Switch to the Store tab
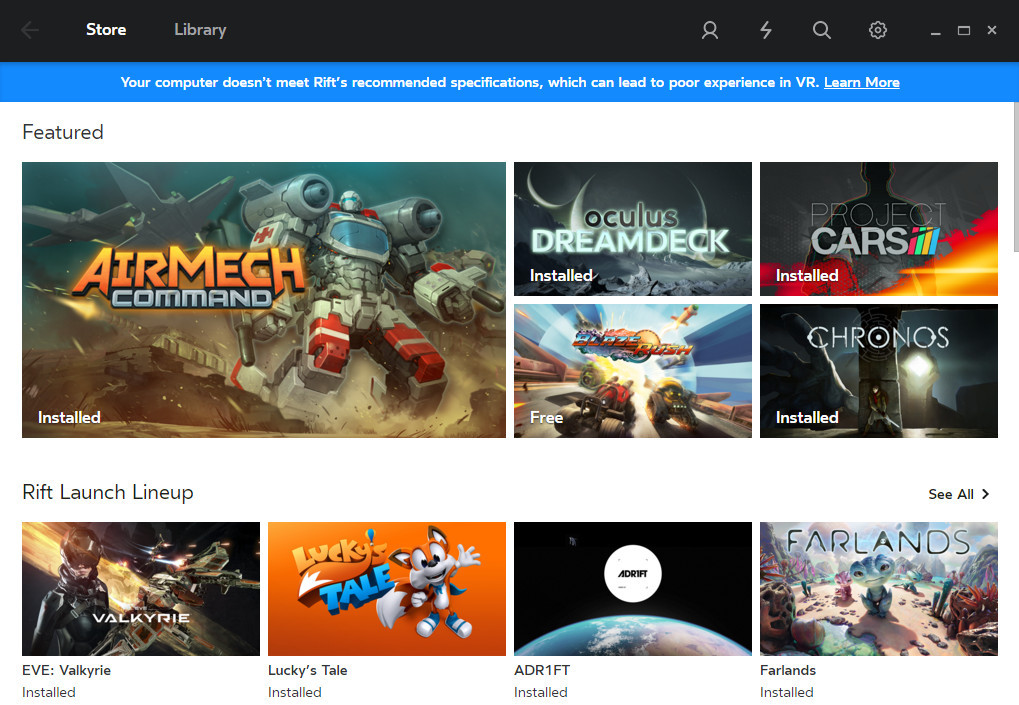 click(x=106, y=30)
